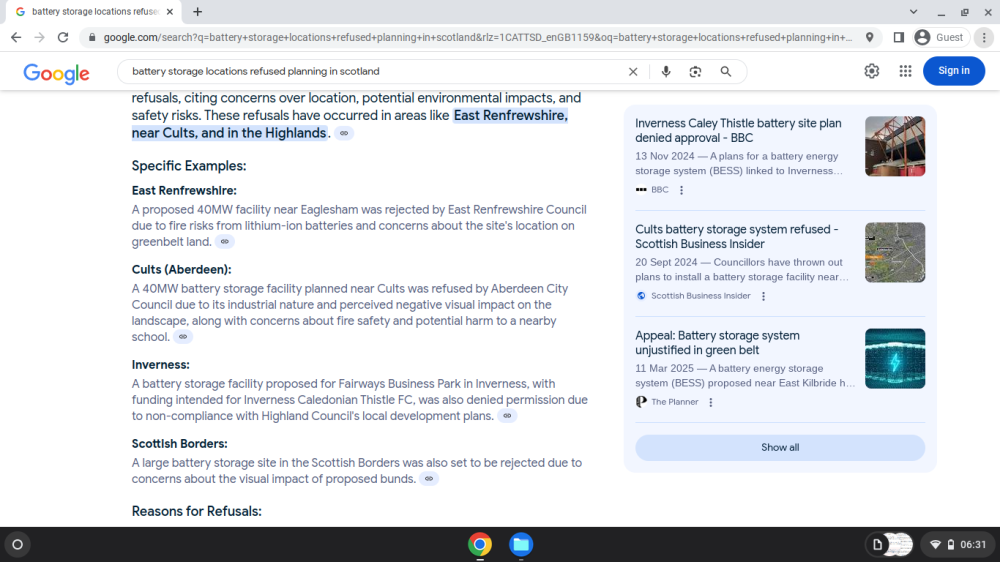
Task: Close the battery storage search tab
Action: tap(170, 11)
